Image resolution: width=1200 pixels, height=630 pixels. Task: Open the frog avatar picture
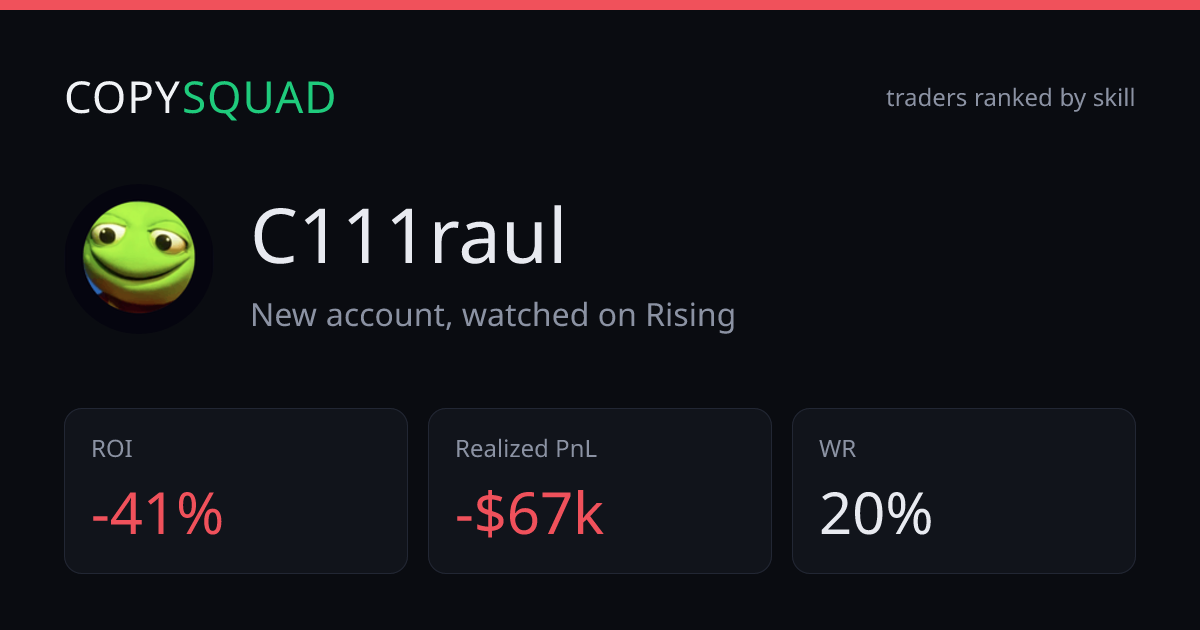[139, 258]
